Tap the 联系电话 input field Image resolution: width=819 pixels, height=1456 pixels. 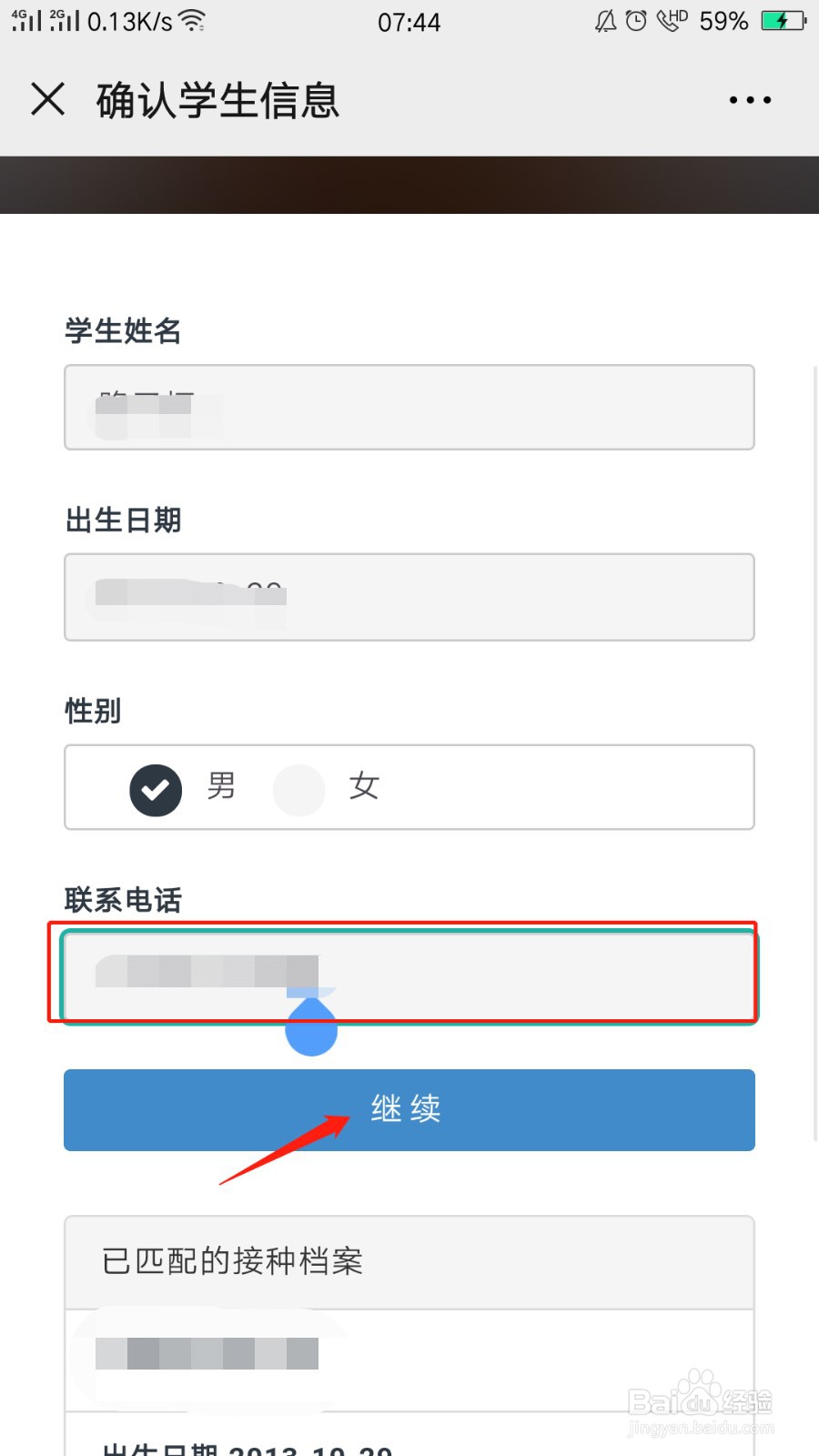tap(409, 976)
